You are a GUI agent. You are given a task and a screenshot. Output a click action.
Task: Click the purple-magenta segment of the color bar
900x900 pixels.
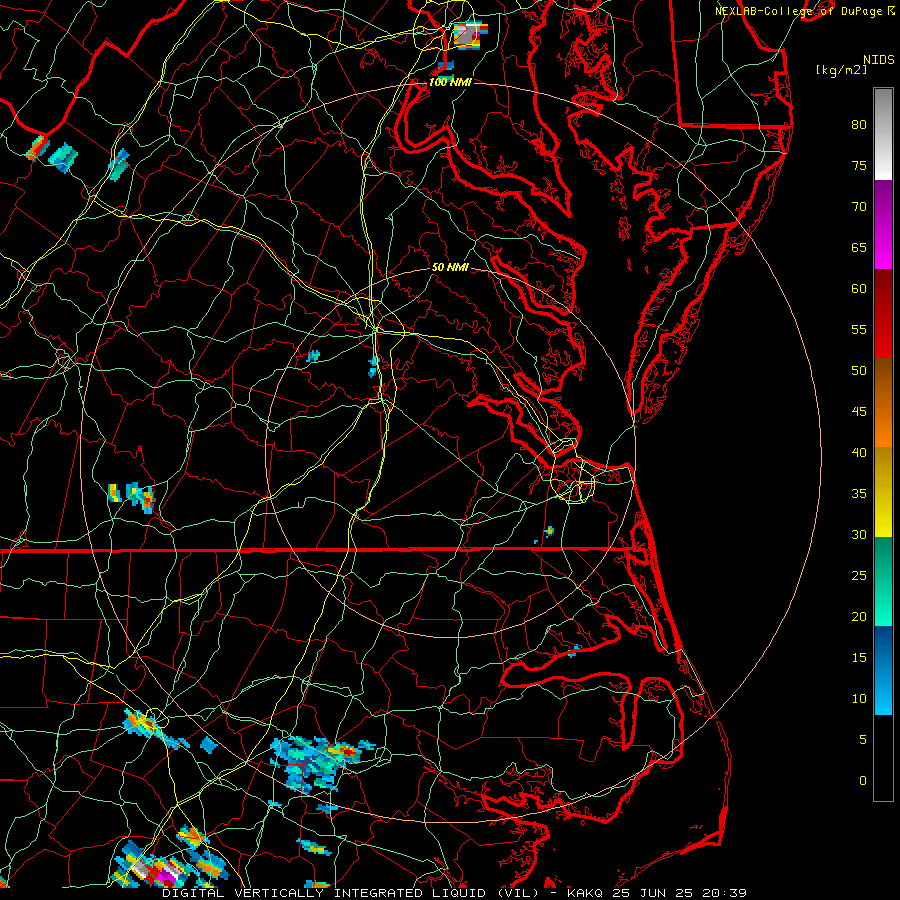click(883, 224)
